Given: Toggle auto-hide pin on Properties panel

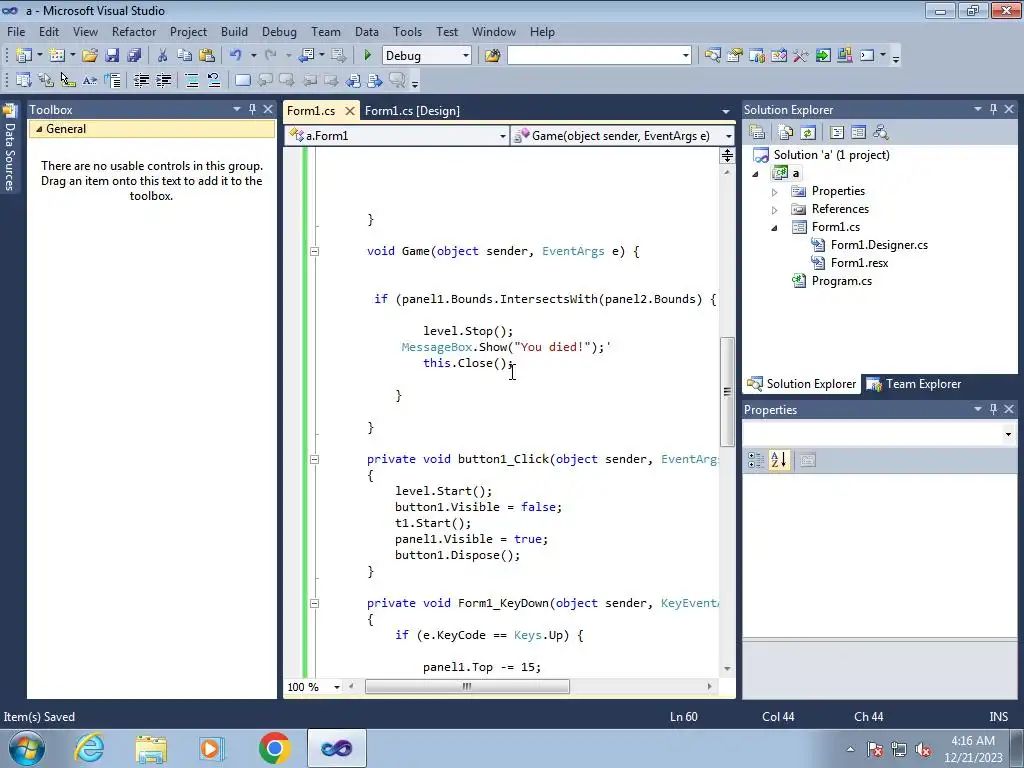Looking at the screenshot, I should point(993,409).
